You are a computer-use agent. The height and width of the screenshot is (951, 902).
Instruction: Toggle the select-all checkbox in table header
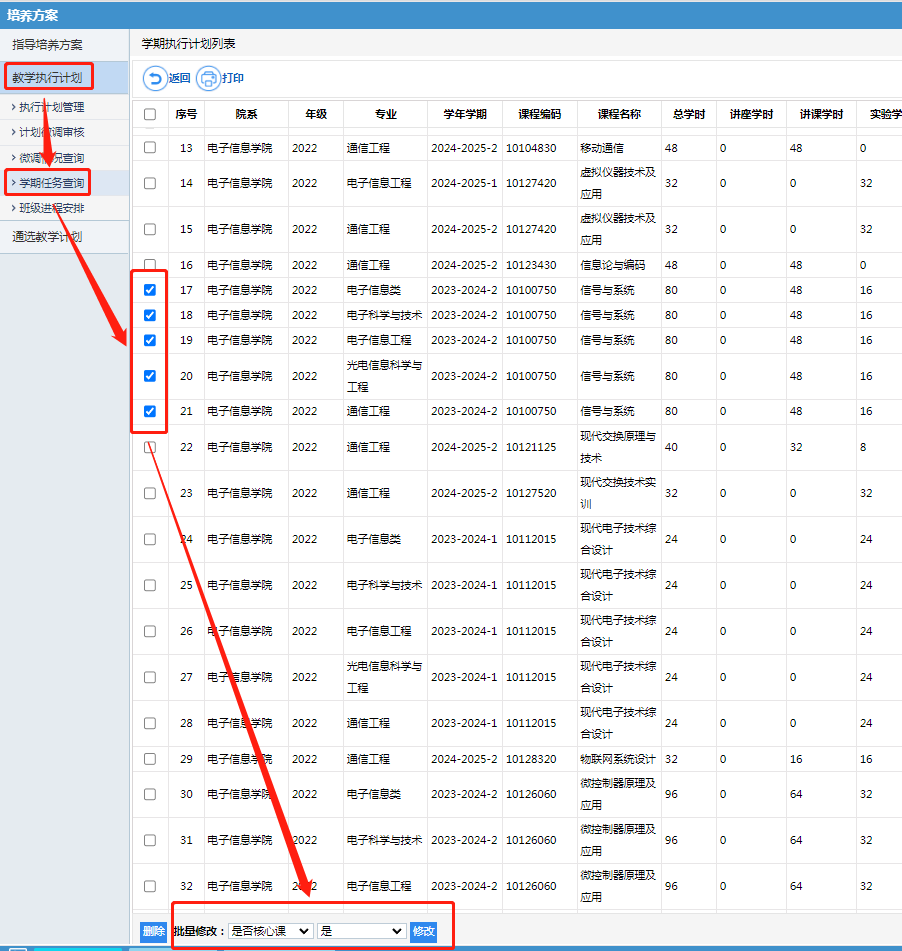150,115
